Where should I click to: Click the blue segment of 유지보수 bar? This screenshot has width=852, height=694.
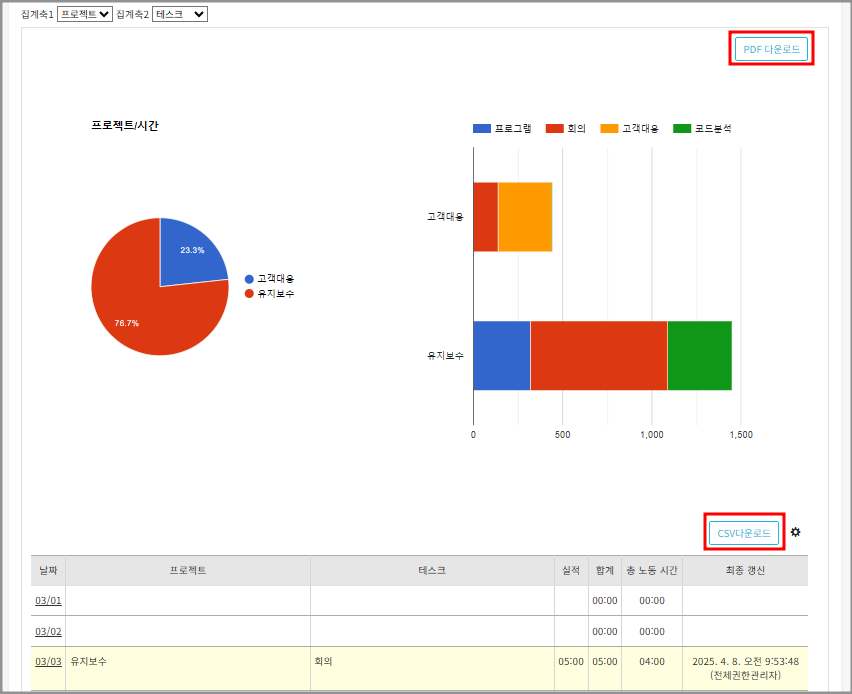pos(501,355)
